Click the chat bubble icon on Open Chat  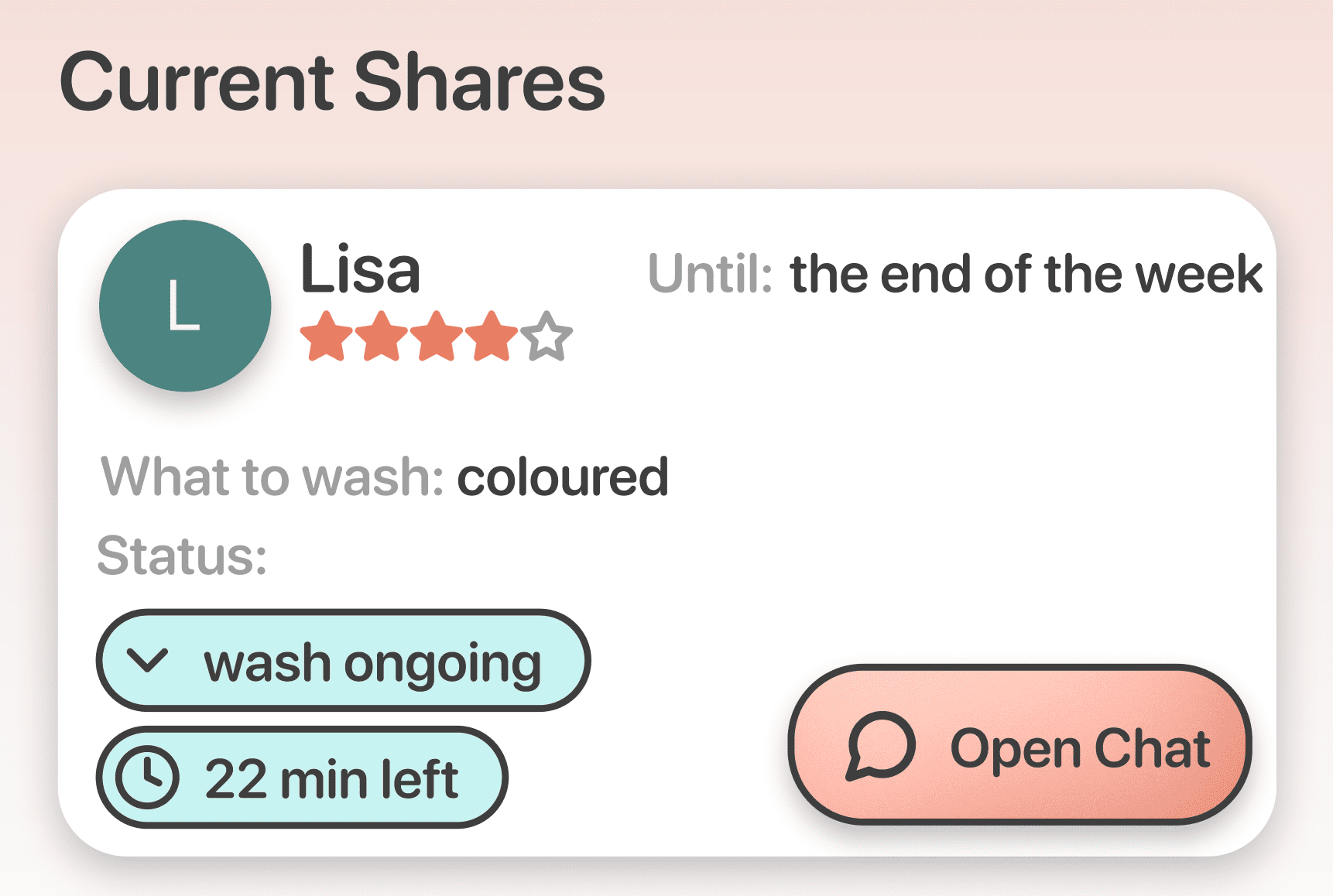point(880,746)
